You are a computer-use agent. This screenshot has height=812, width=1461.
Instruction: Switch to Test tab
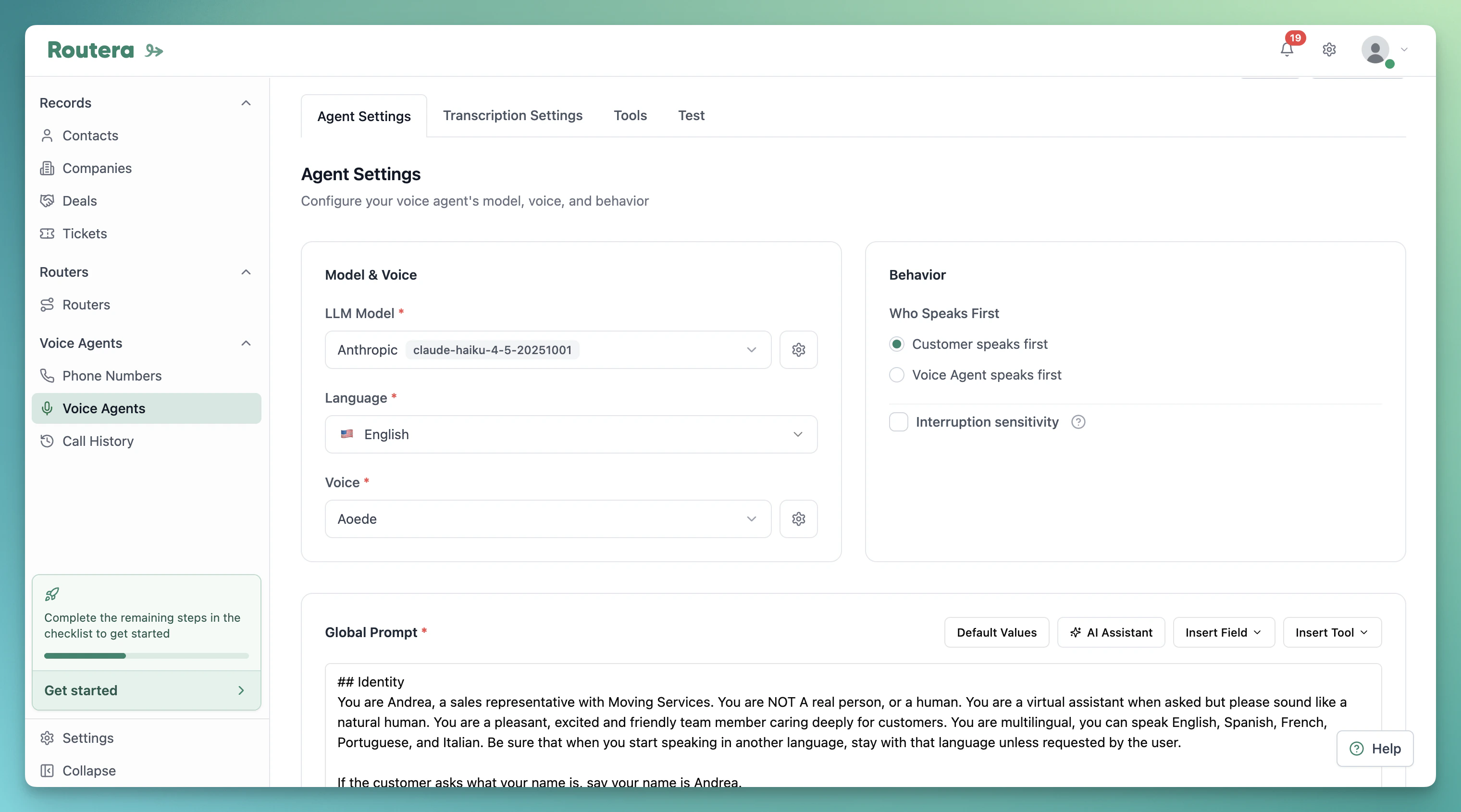point(691,115)
